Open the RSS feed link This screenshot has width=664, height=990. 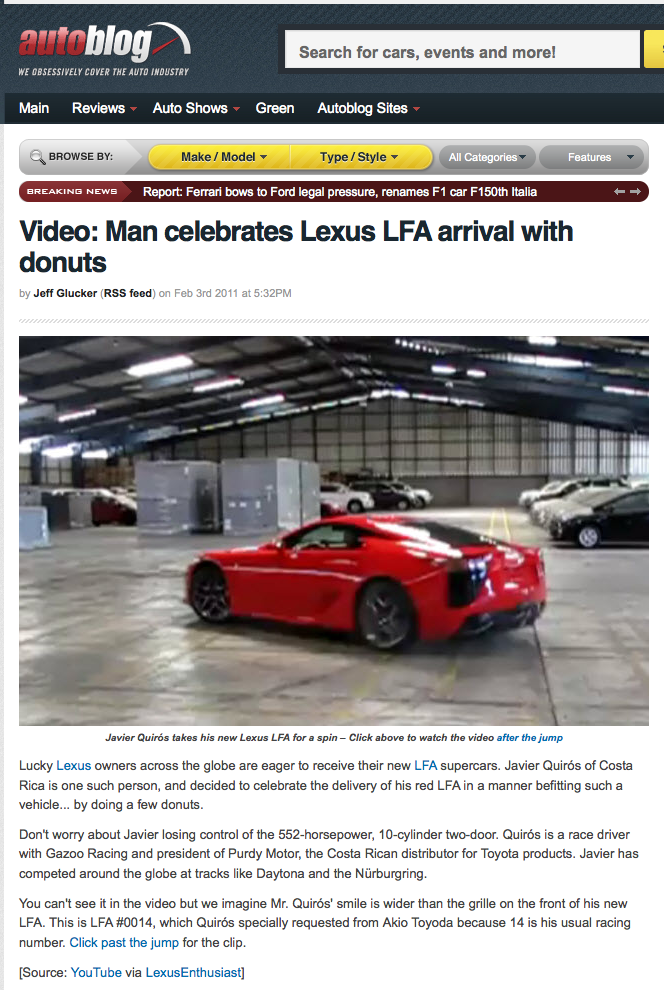coord(128,294)
